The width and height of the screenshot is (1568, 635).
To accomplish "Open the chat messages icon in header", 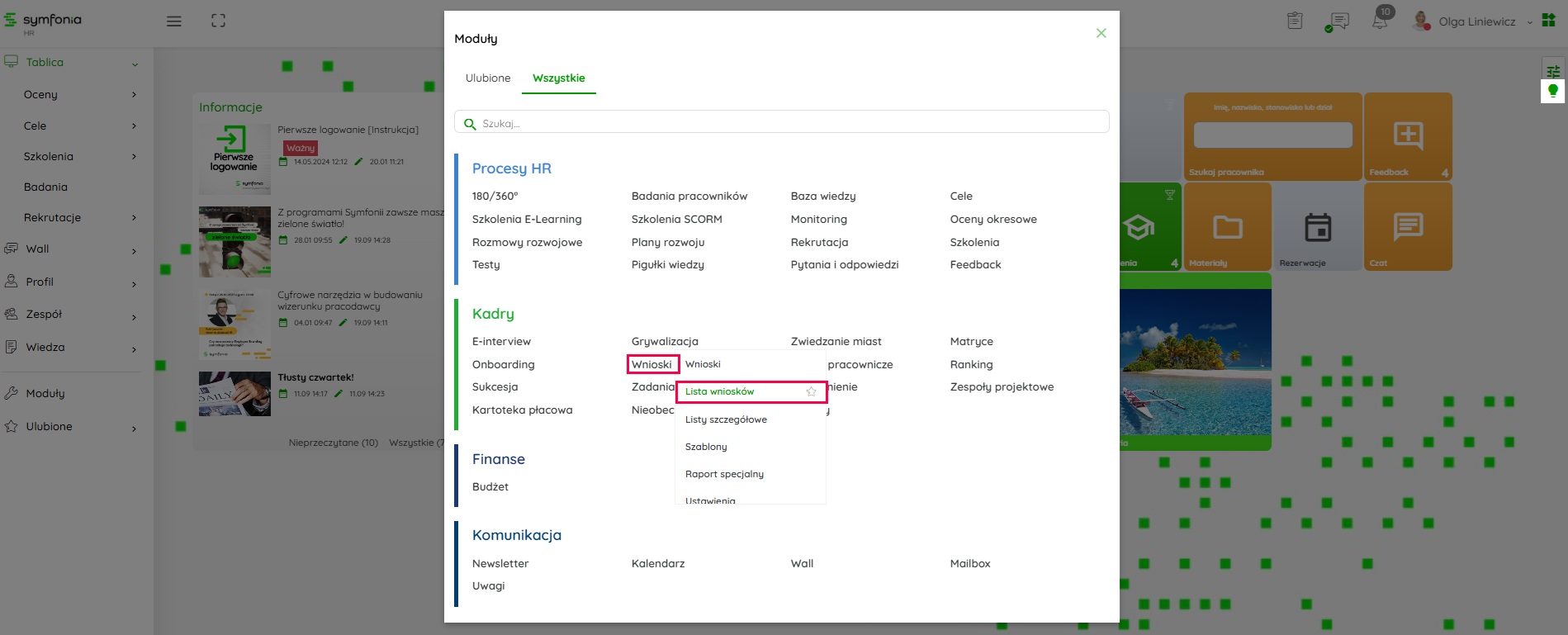I will click(x=1338, y=21).
